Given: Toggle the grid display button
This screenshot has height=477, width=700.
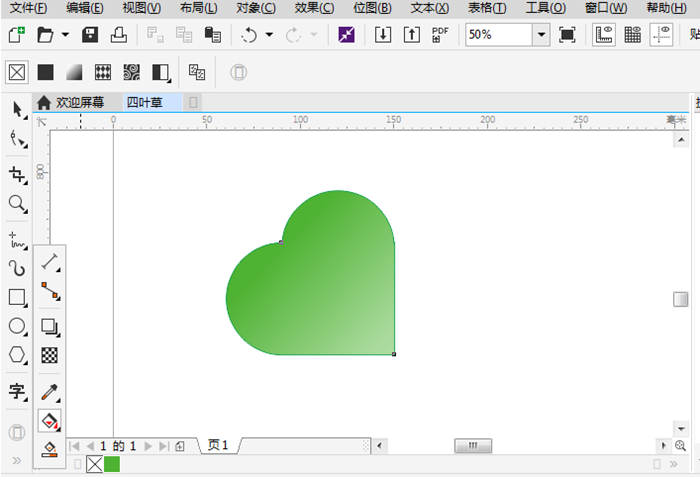Looking at the screenshot, I should pos(632,35).
